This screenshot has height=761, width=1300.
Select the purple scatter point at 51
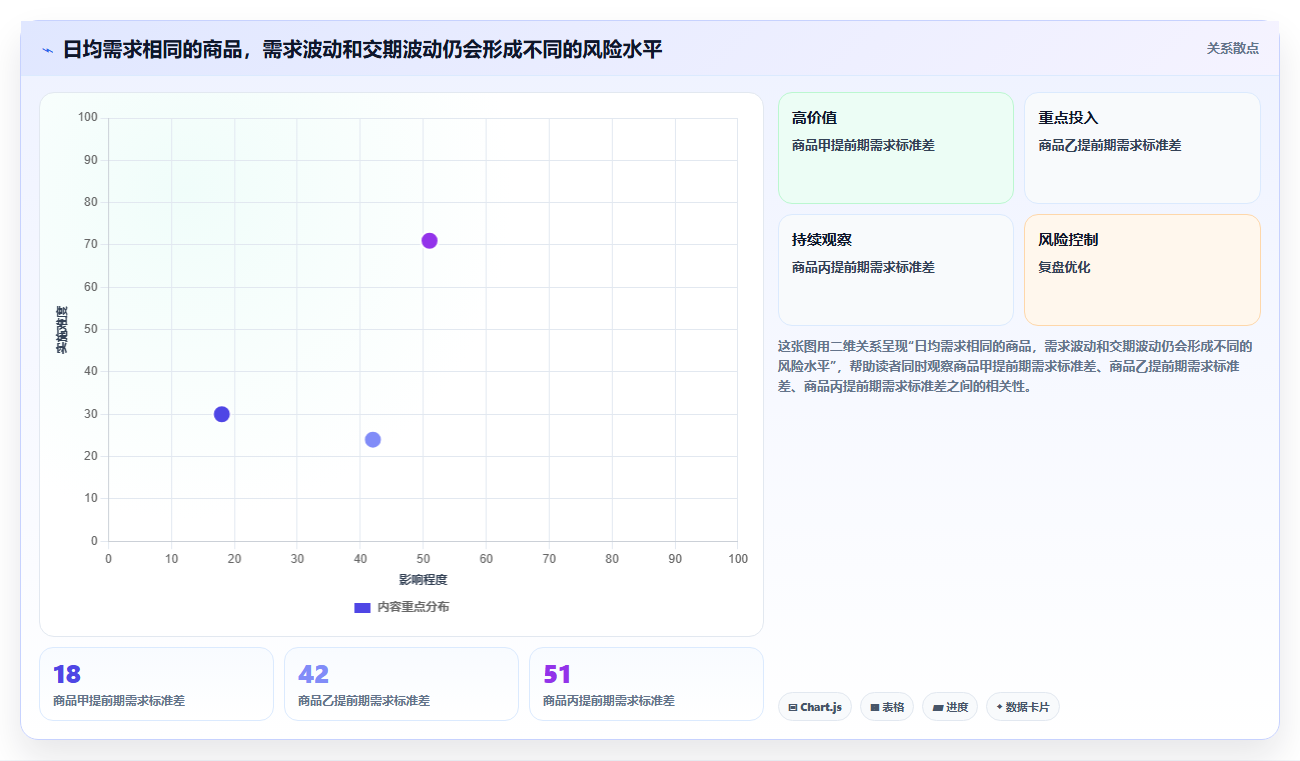(x=429, y=240)
